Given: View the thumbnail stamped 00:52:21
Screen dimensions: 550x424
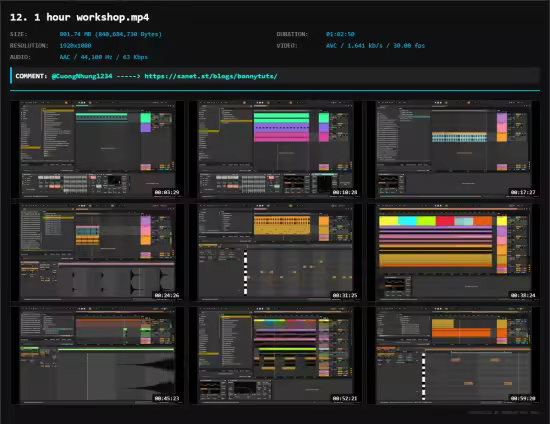Looking at the screenshot, I should click(275, 356).
